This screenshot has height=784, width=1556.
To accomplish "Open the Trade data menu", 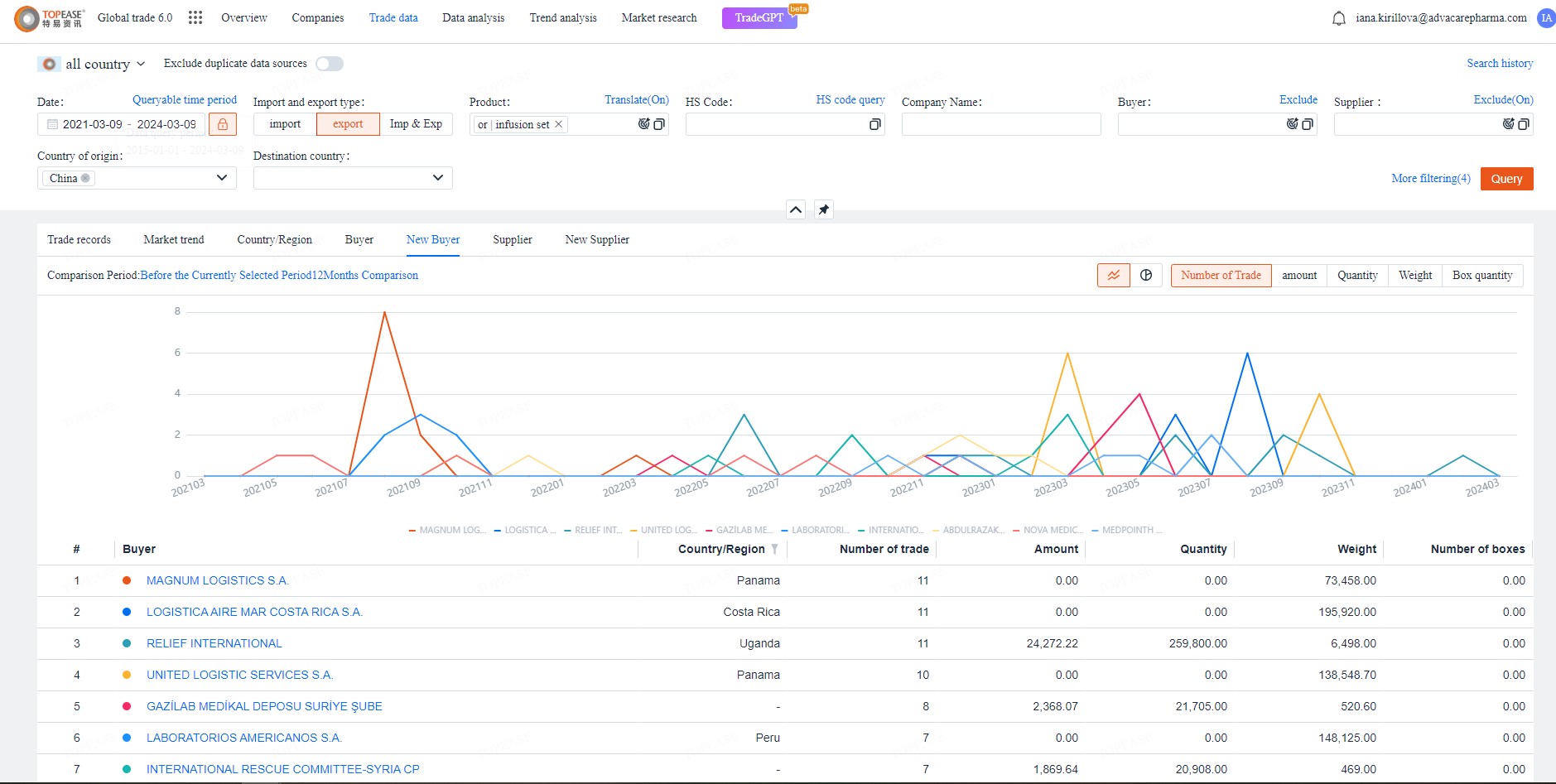I will [x=393, y=17].
